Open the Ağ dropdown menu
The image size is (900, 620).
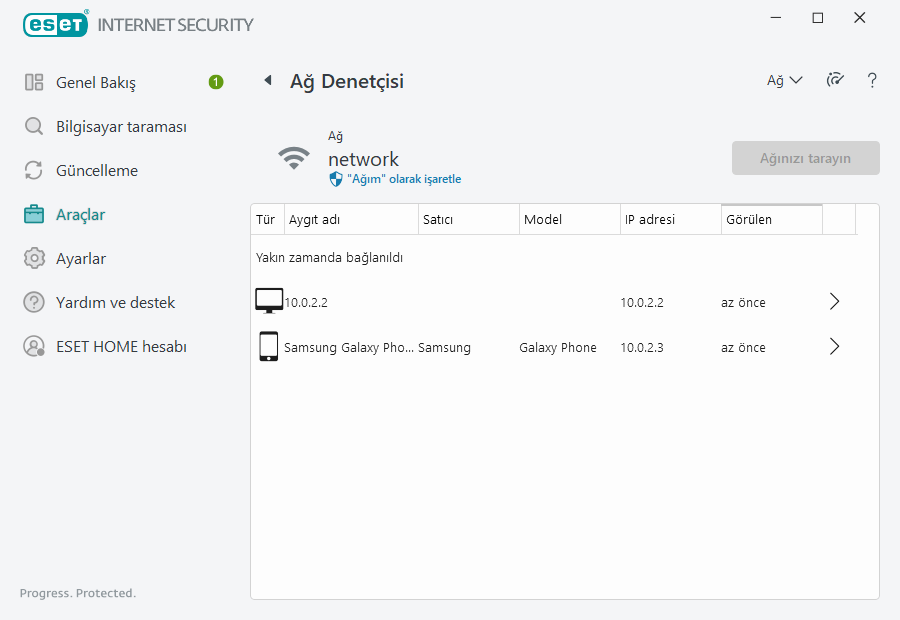point(784,81)
